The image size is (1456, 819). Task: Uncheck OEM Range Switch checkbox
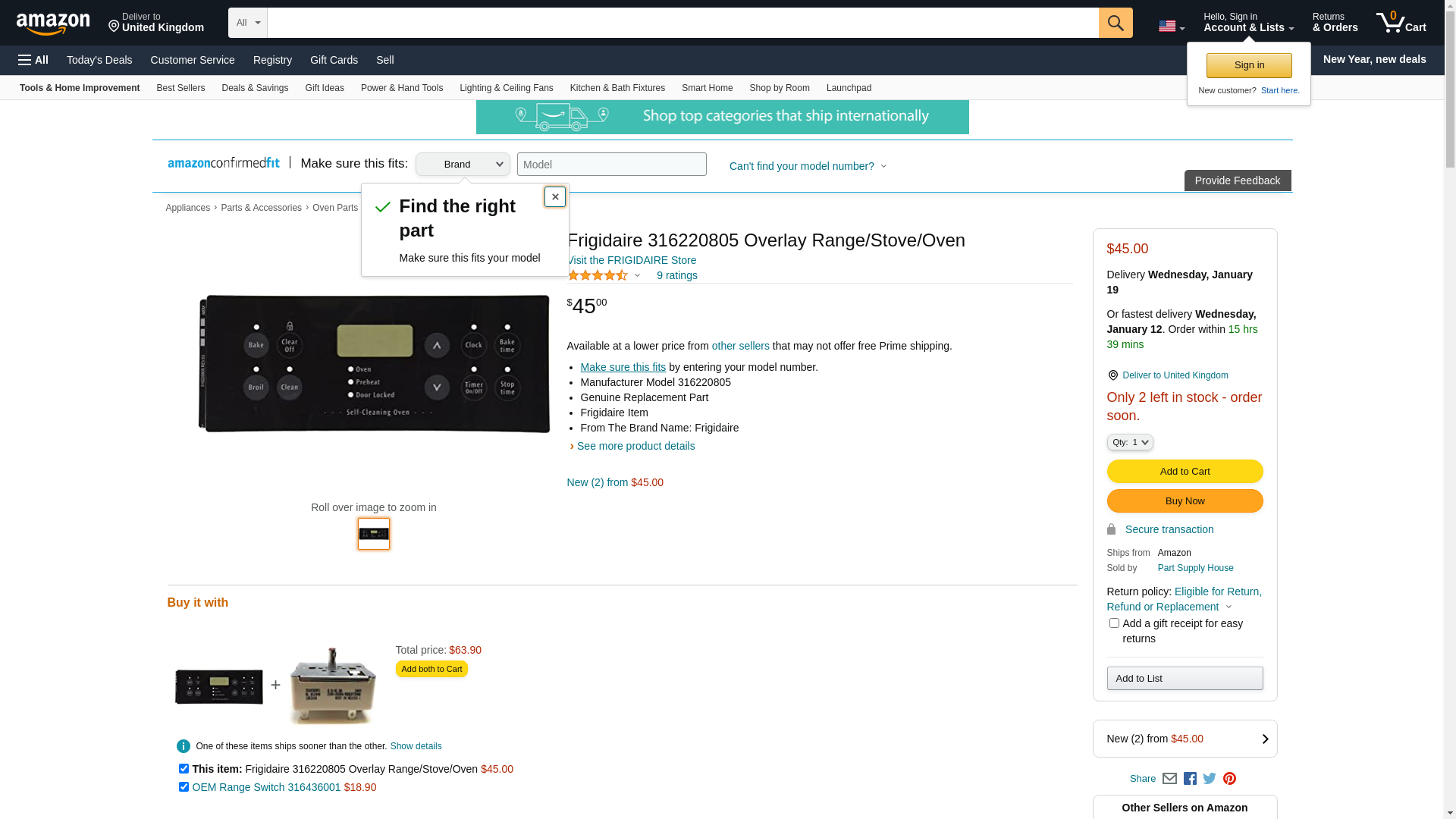coord(184,787)
